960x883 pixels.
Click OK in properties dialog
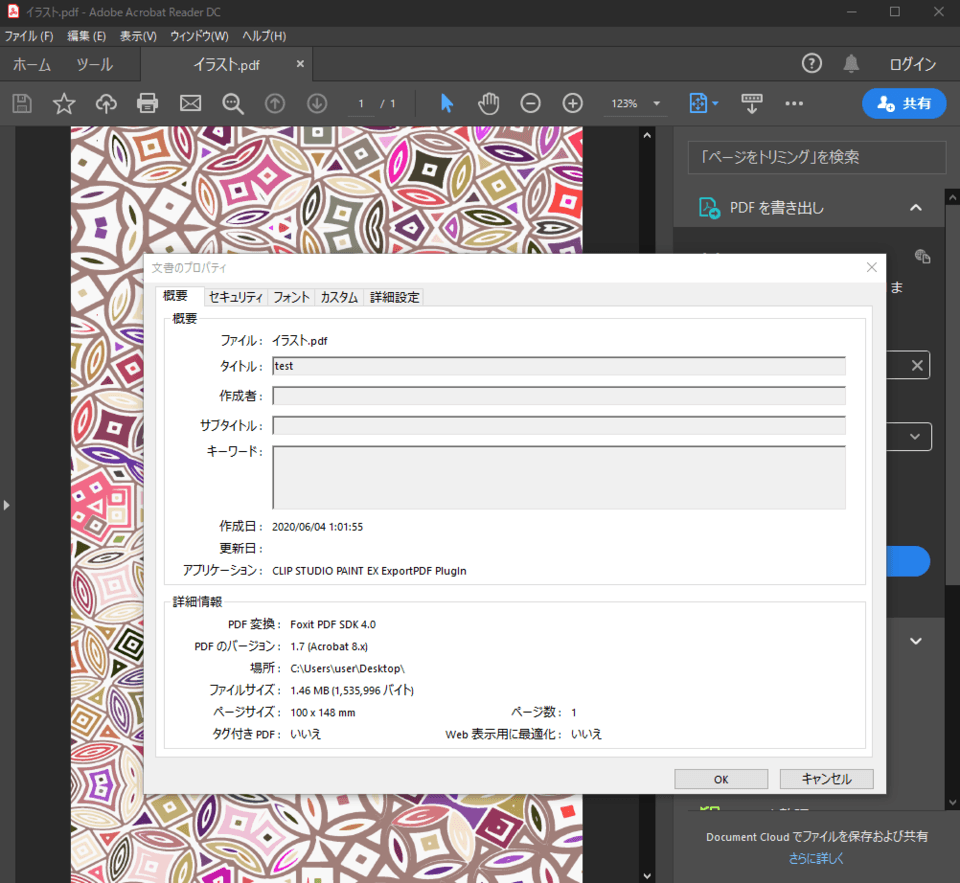coord(720,779)
